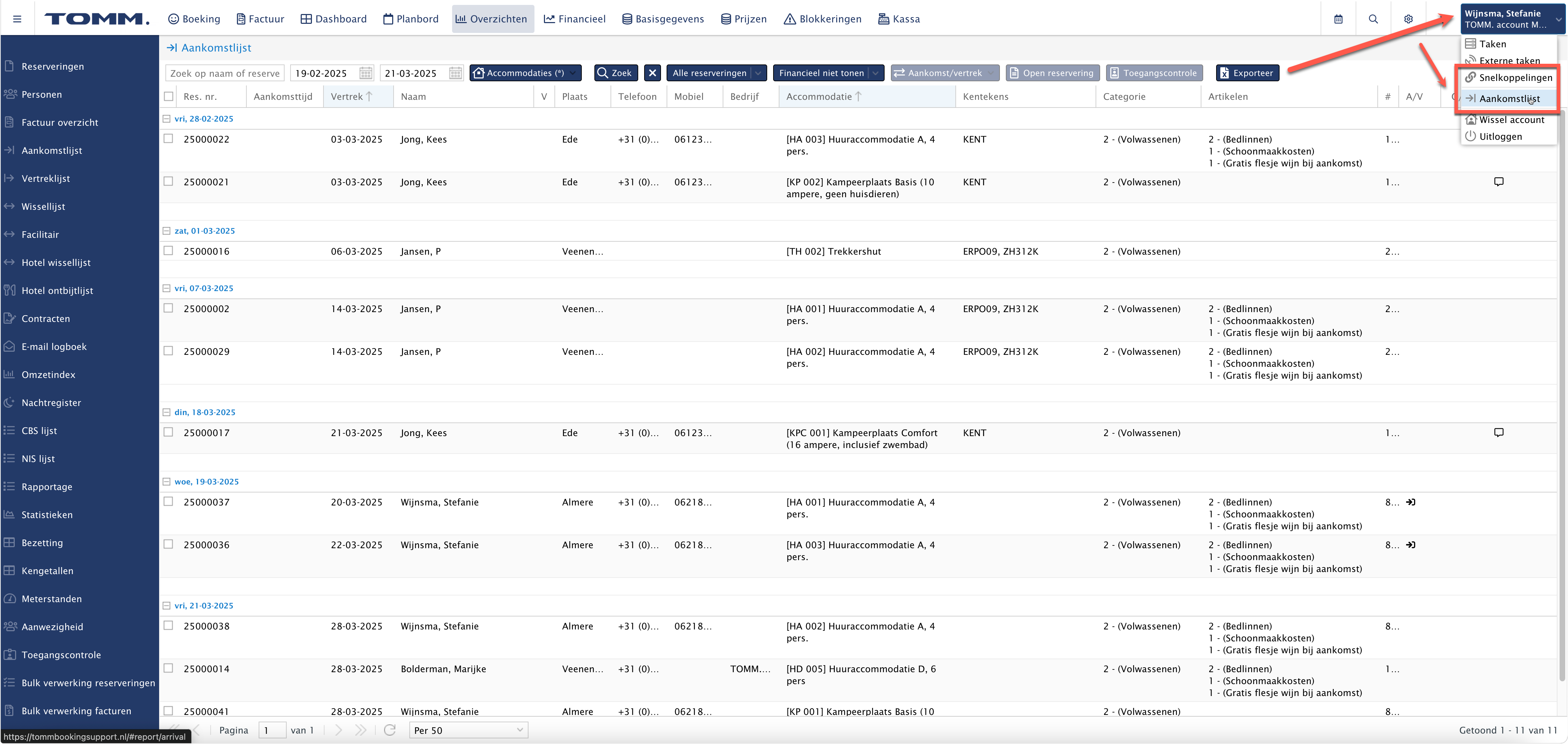Click the clear search X button
This screenshot has height=744, width=1568.
(653, 73)
